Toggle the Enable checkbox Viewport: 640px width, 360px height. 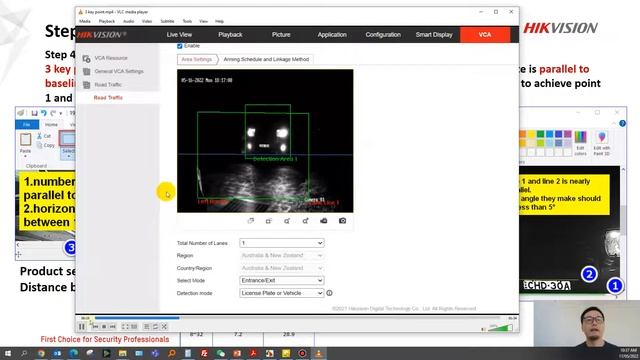(x=180, y=46)
